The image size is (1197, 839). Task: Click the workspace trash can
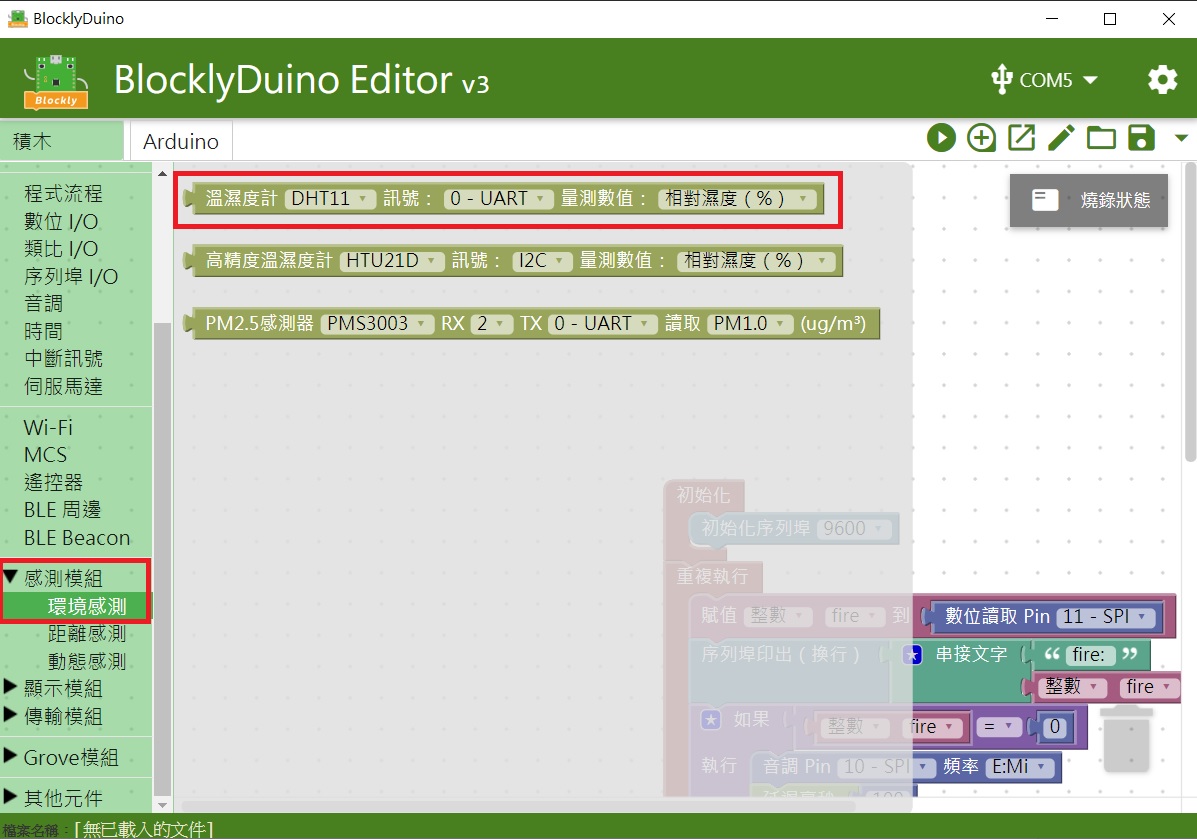[x=1127, y=739]
